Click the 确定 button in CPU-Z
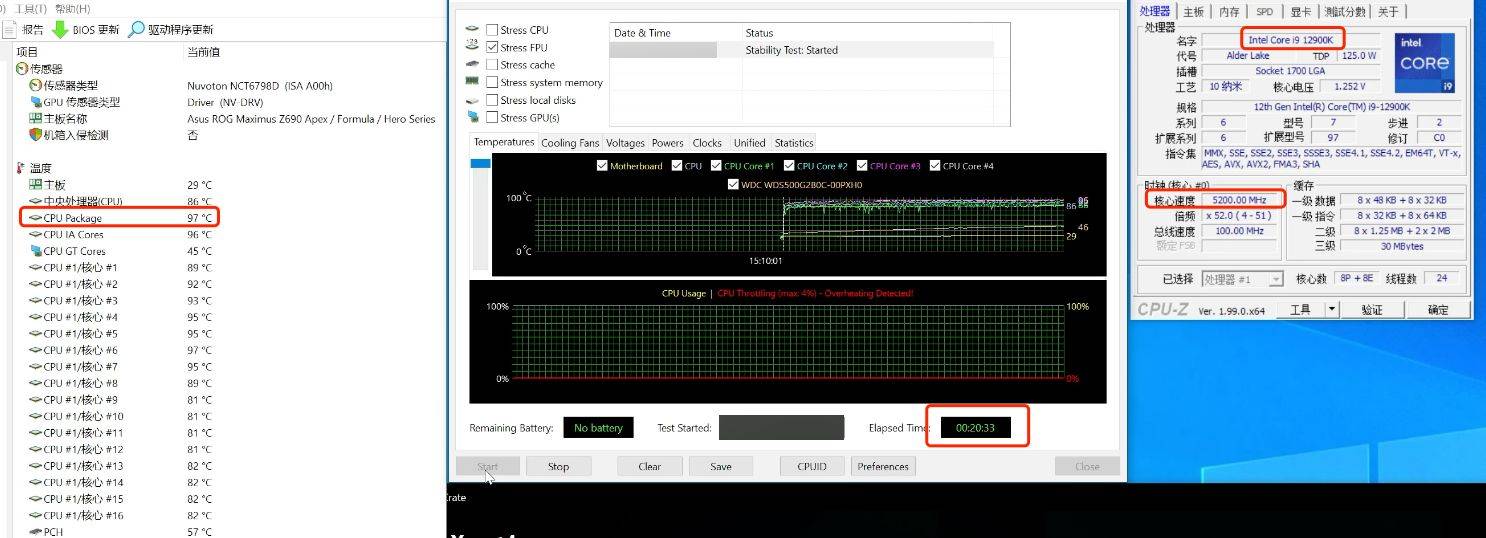The width and height of the screenshot is (1486, 538). 1437,310
